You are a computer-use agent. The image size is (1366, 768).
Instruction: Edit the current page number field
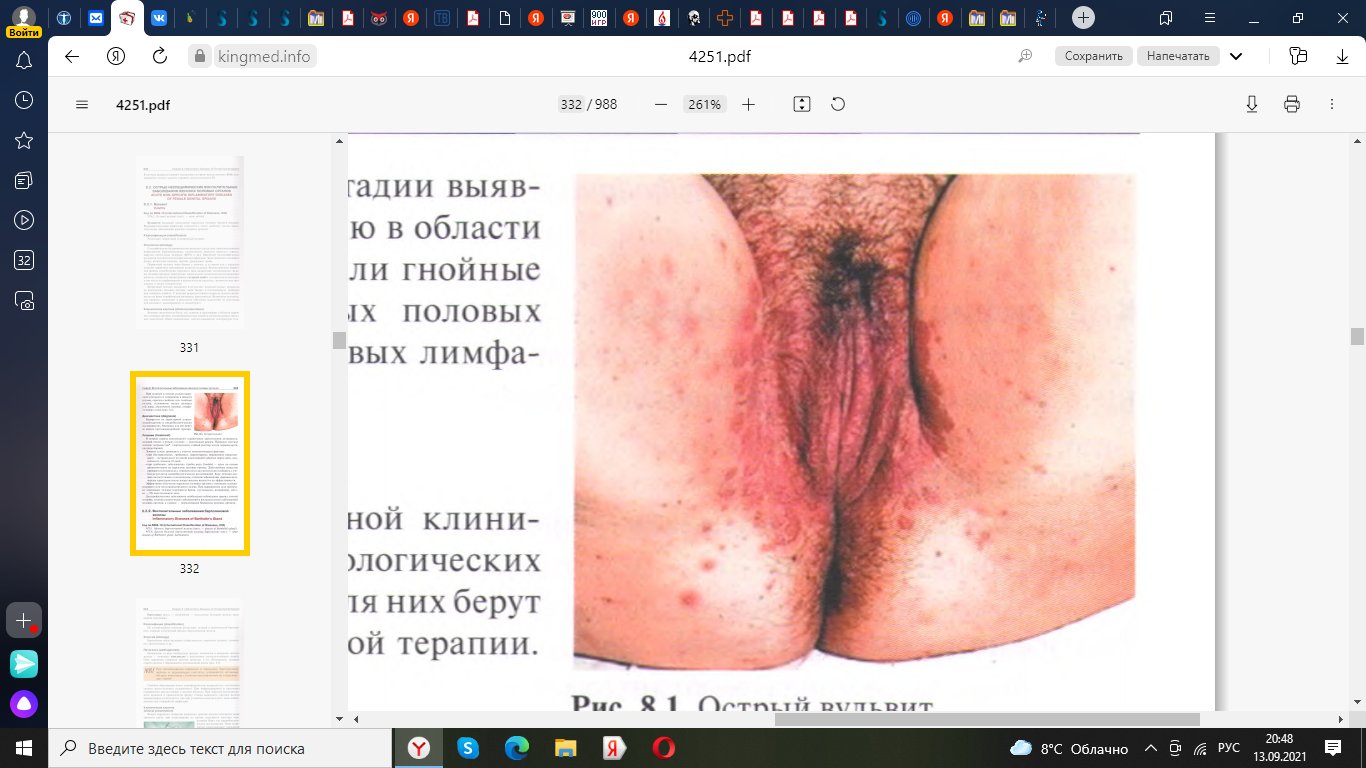pos(571,105)
